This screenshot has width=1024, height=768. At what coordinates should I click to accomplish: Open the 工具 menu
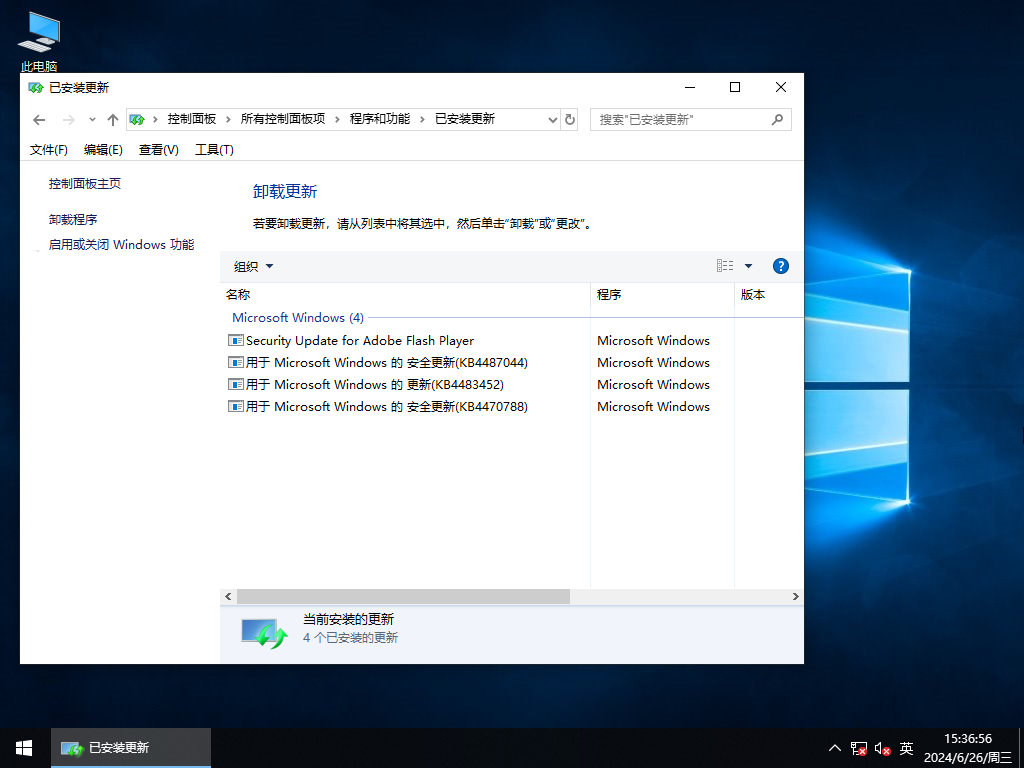[x=213, y=149]
